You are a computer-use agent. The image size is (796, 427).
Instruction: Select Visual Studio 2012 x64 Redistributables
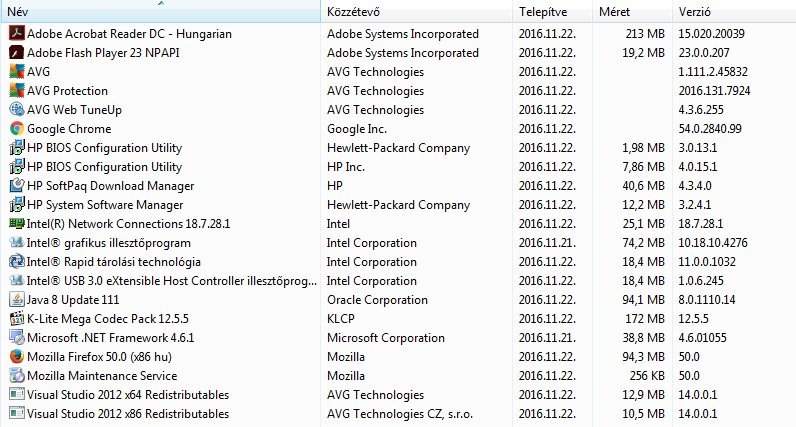(127, 394)
